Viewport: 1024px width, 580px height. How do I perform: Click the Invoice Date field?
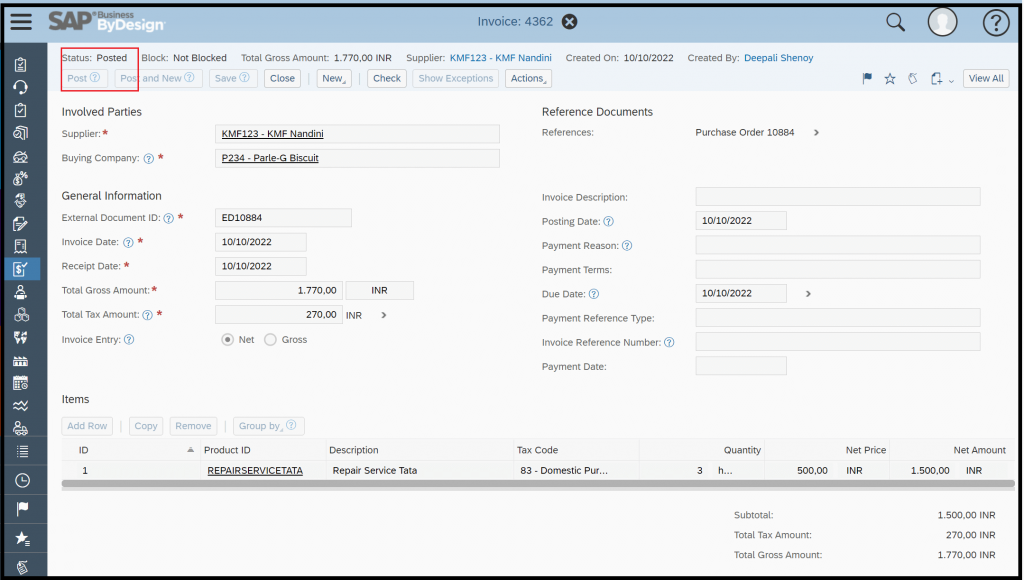pos(261,242)
